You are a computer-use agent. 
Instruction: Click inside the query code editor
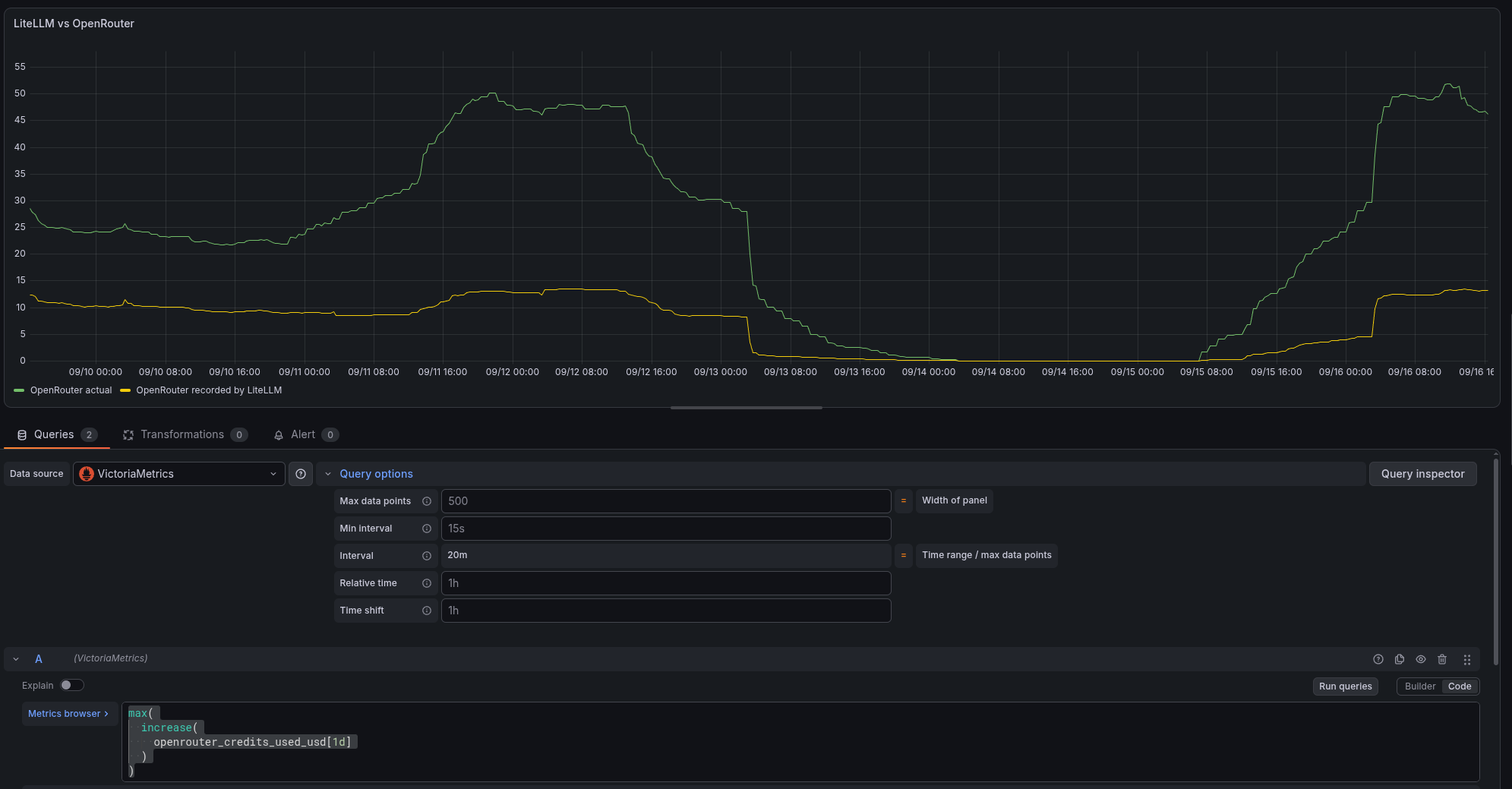800,742
